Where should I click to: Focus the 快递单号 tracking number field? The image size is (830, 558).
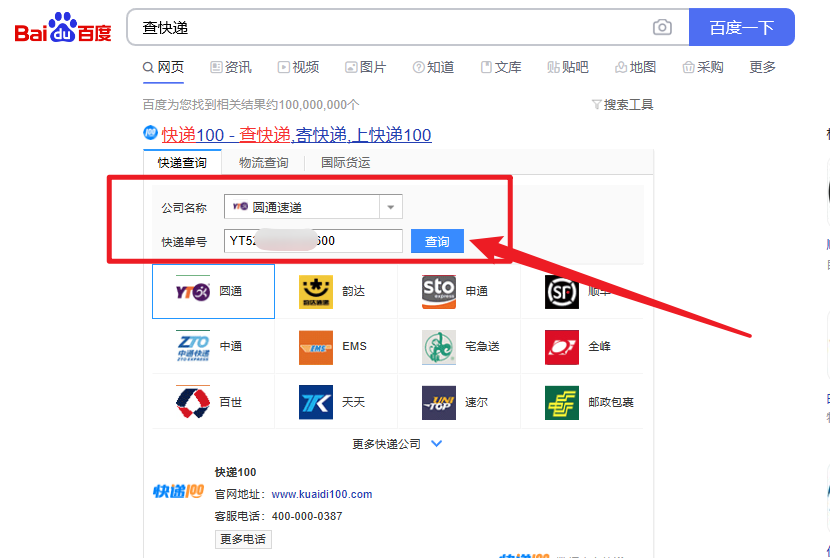[x=313, y=241]
